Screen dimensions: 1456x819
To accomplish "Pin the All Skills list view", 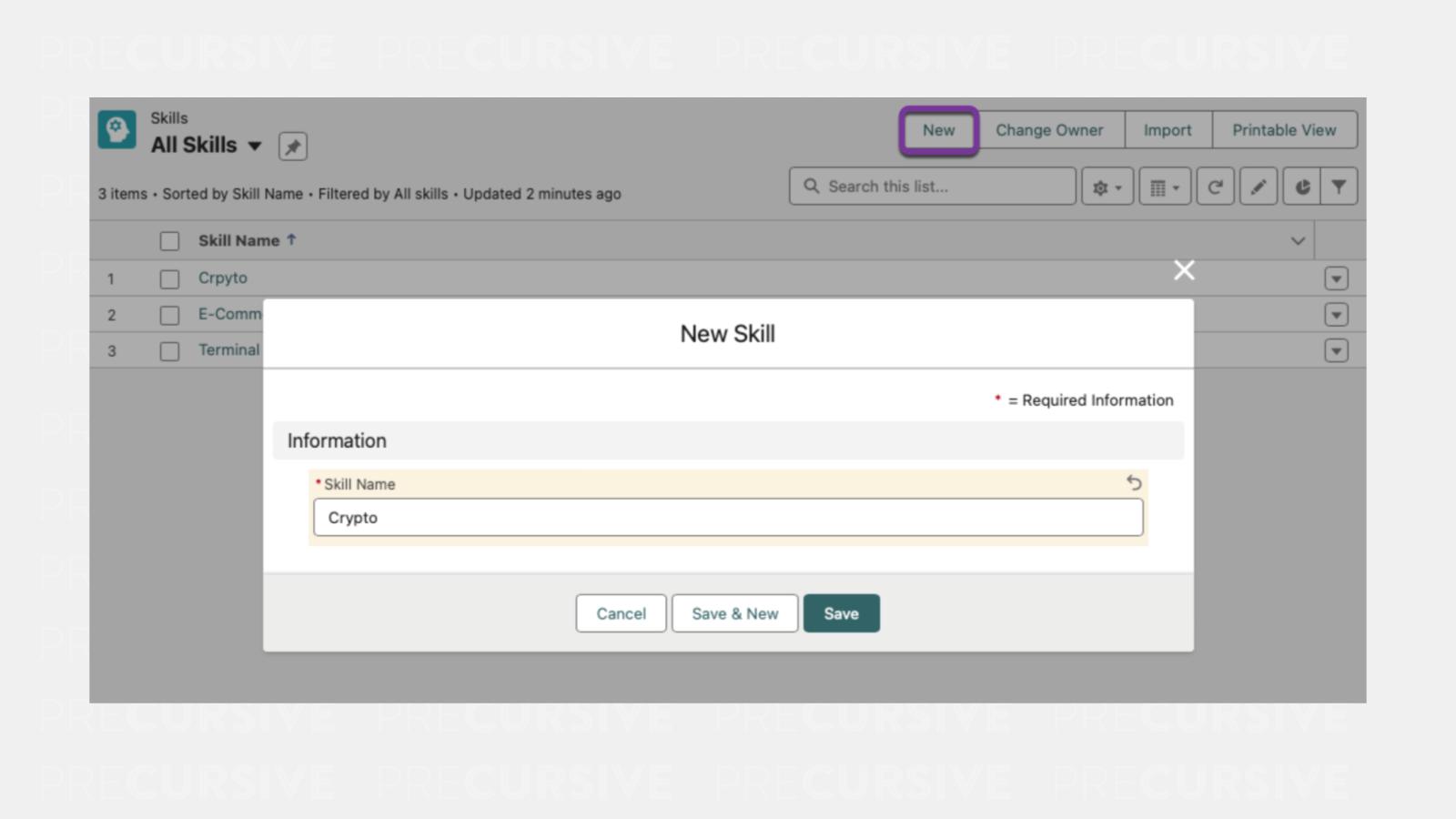I will pyautogui.click(x=293, y=146).
